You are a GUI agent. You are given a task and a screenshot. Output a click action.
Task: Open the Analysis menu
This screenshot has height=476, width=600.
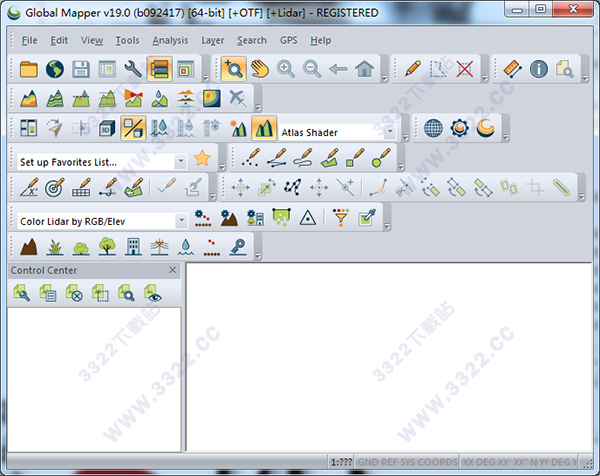pos(170,40)
